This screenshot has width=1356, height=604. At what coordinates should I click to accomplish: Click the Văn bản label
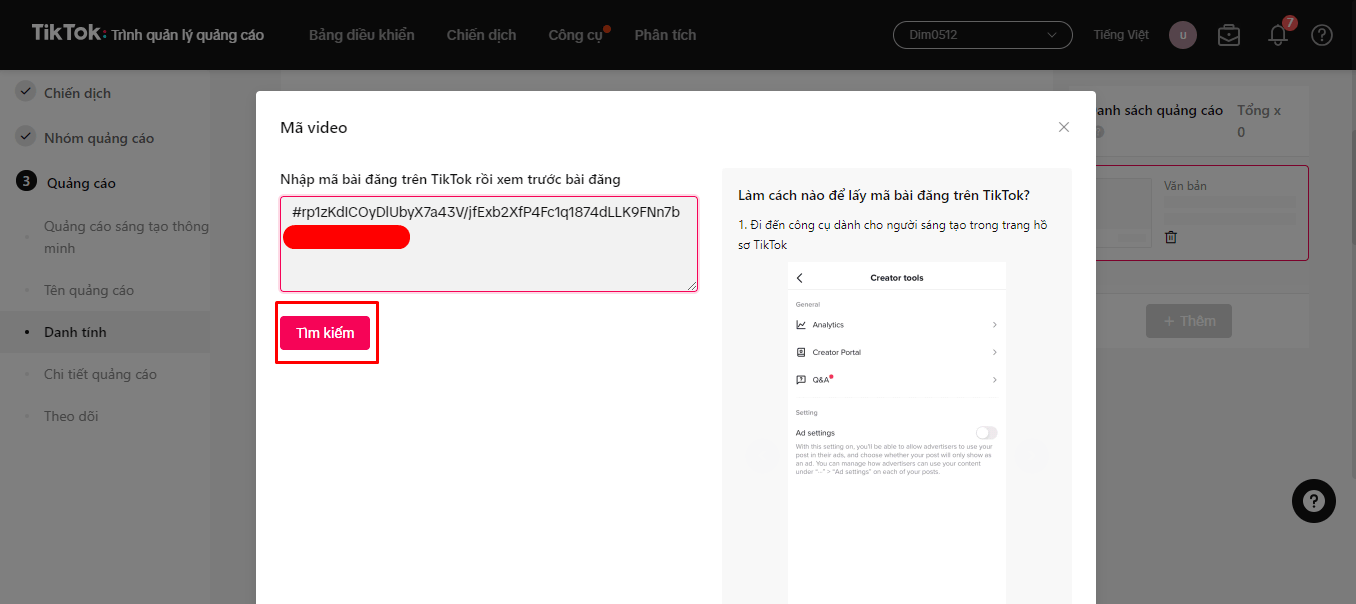(1185, 186)
